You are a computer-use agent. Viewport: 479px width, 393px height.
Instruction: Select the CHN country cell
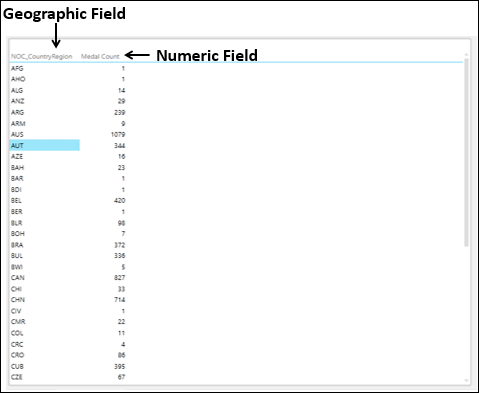pyautogui.click(x=18, y=300)
